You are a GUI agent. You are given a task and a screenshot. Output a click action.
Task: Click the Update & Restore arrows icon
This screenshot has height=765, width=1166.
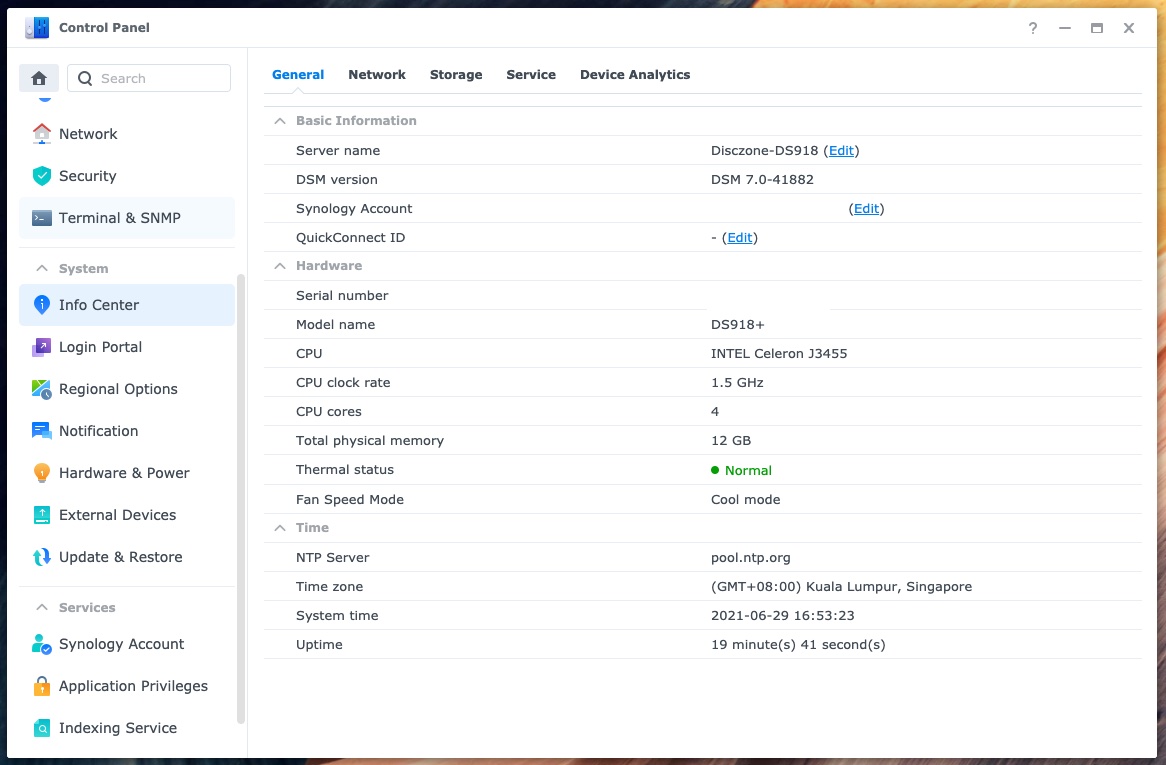[42, 557]
